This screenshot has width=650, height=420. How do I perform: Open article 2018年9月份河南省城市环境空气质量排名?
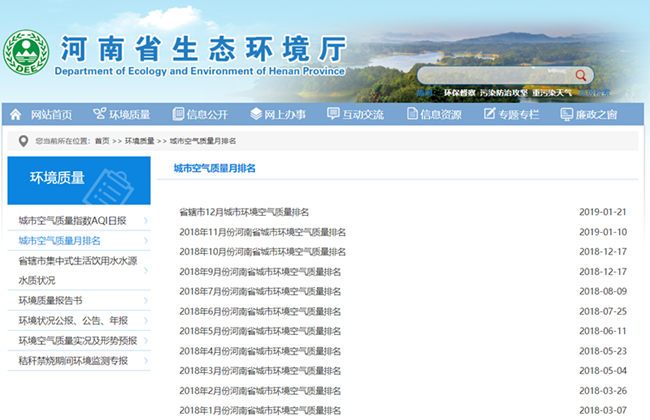click(x=260, y=272)
